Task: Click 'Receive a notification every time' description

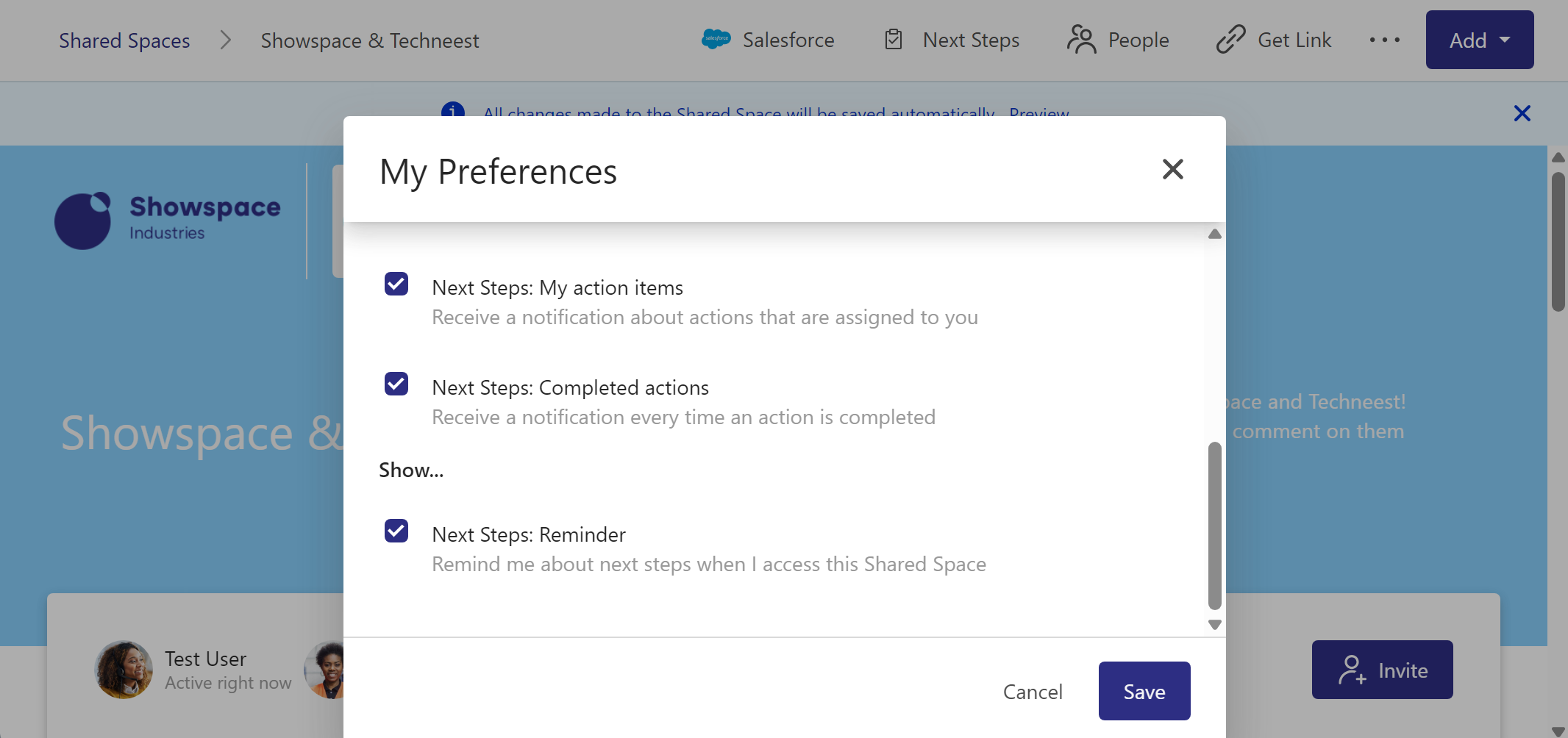Action: [x=683, y=417]
